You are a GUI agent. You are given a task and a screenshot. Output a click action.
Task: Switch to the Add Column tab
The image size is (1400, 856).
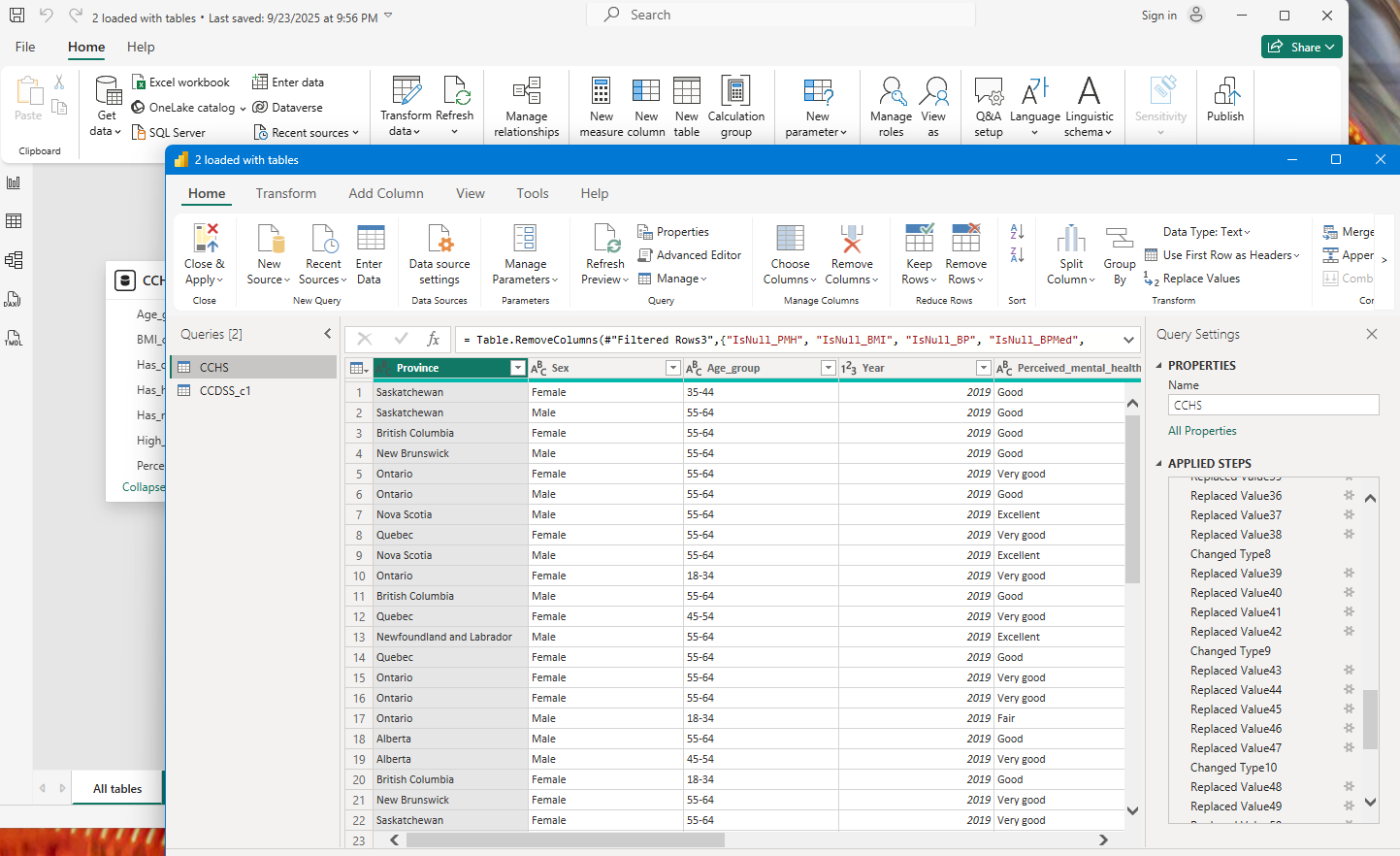coord(386,193)
